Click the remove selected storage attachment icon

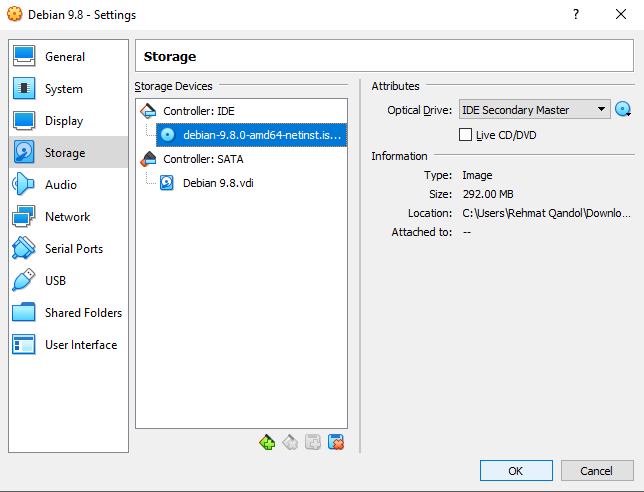[336, 442]
